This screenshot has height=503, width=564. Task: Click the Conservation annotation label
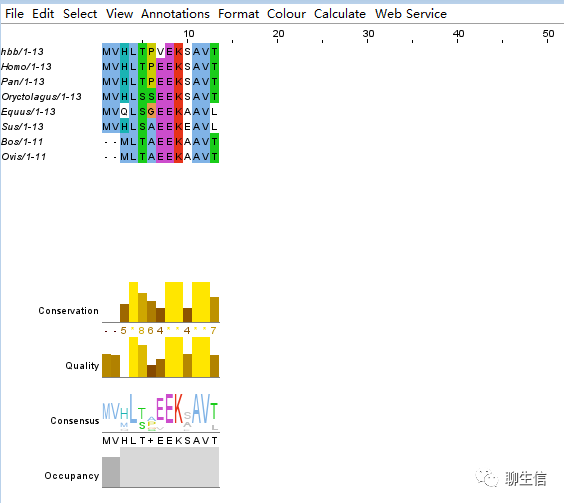68,311
